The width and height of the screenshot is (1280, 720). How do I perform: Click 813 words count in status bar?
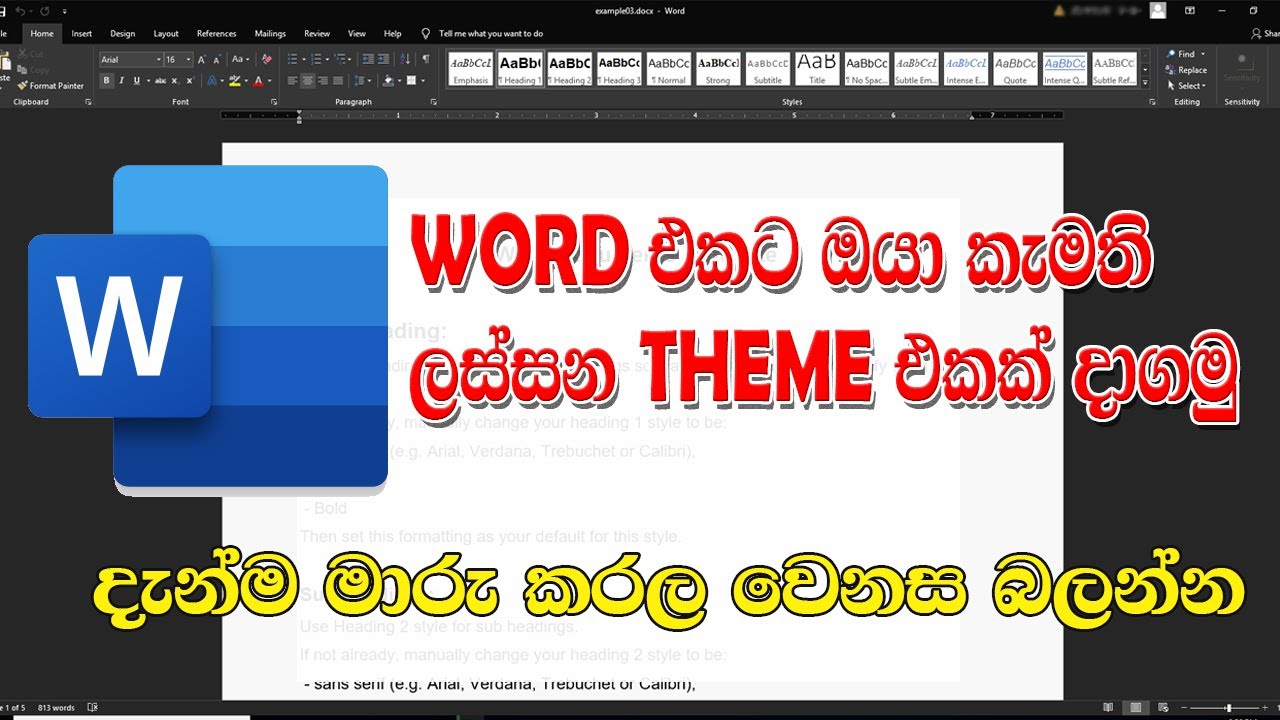pos(58,708)
